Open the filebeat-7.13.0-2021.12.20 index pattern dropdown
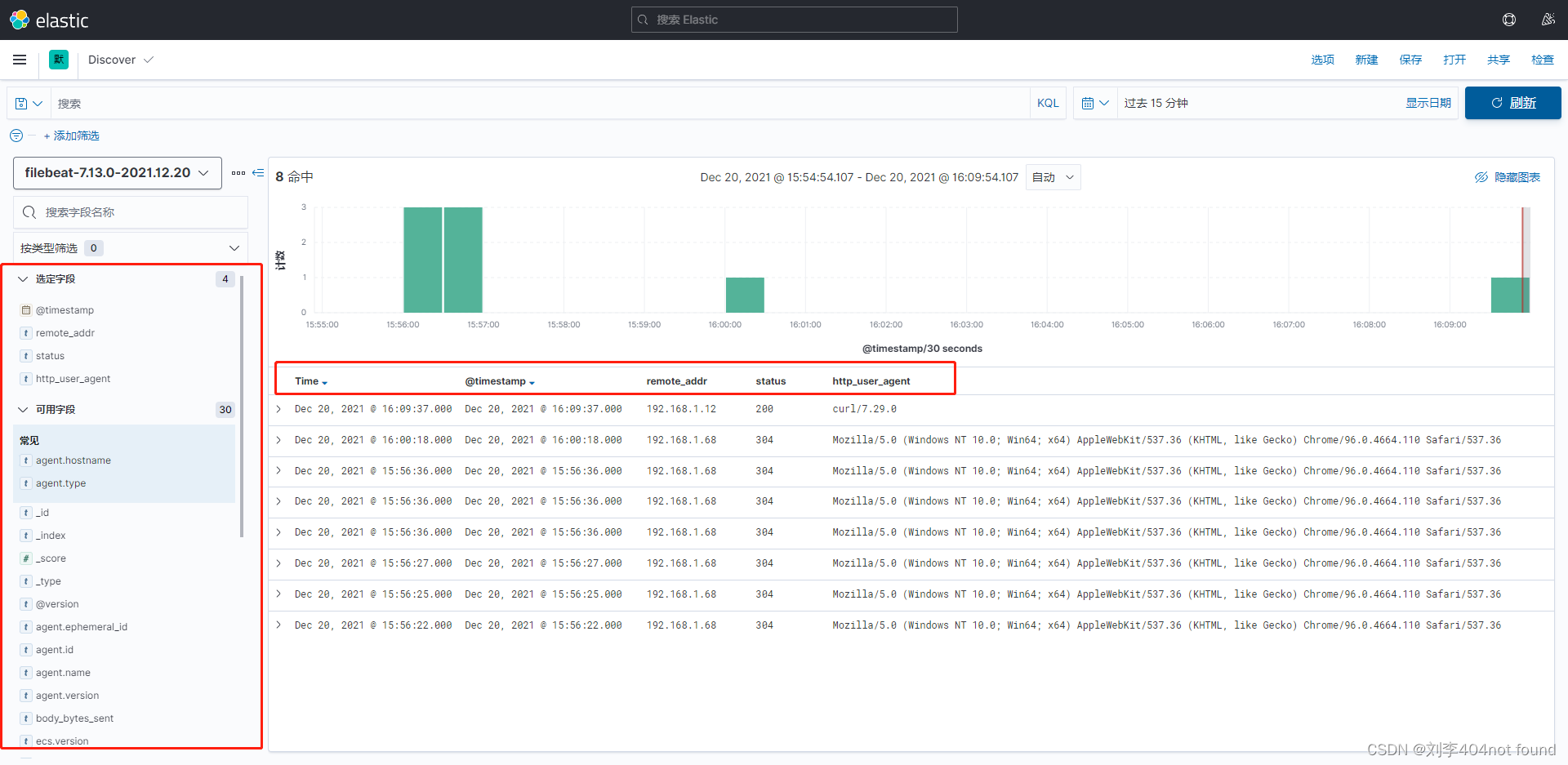 point(118,173)
